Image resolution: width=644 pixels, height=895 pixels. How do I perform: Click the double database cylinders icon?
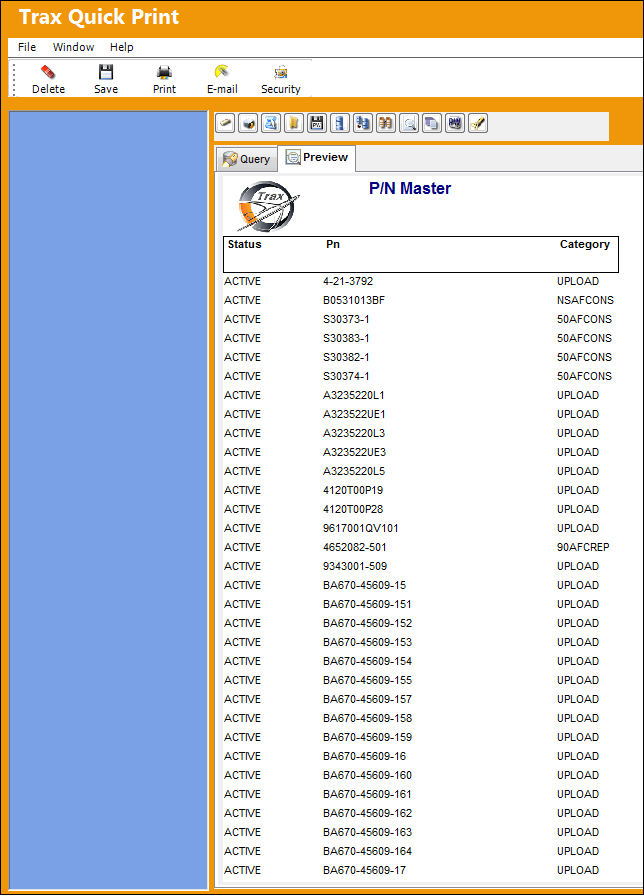point(363,123)
